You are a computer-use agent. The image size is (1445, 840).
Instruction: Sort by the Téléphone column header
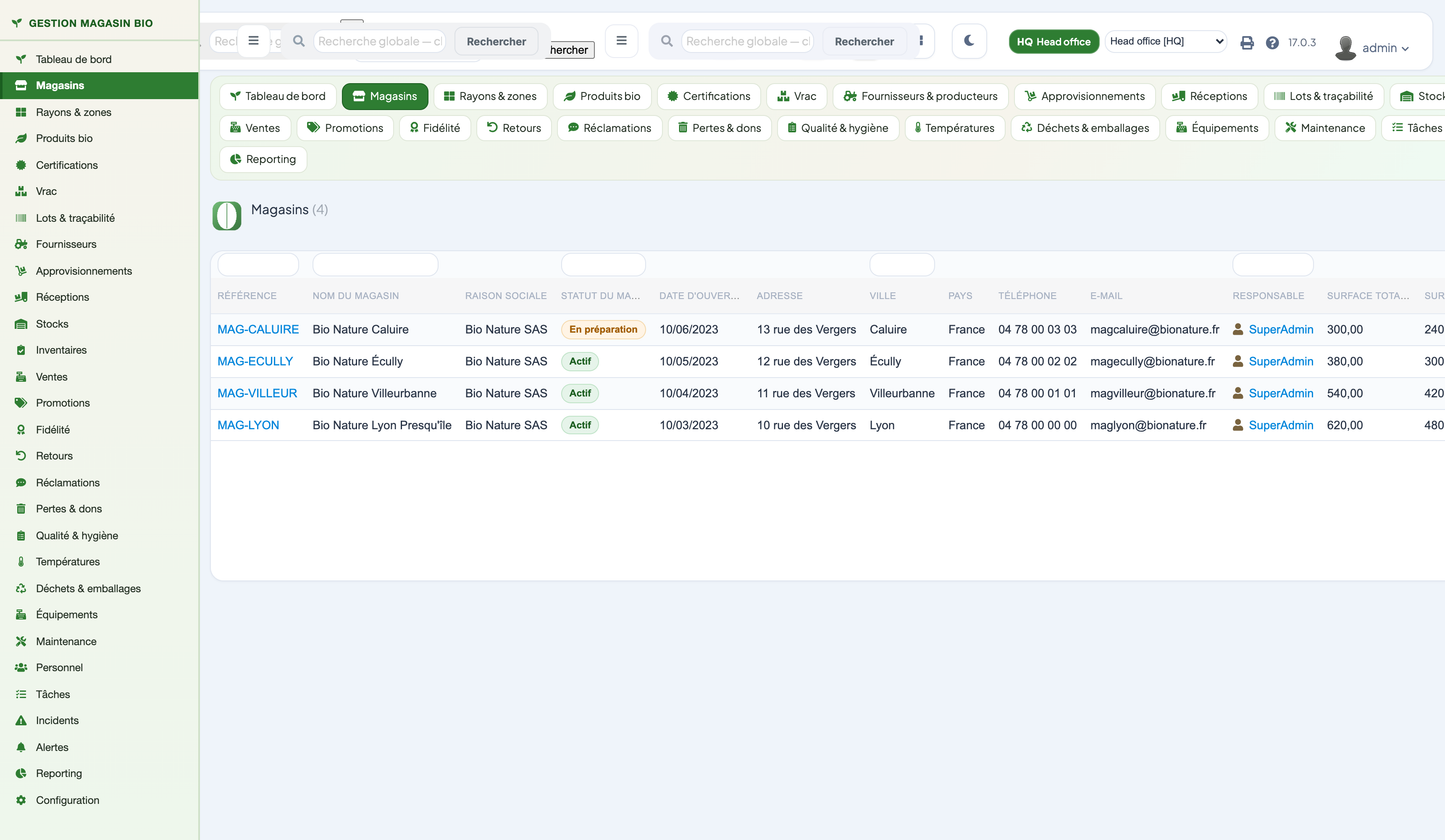pos(1027,296)
